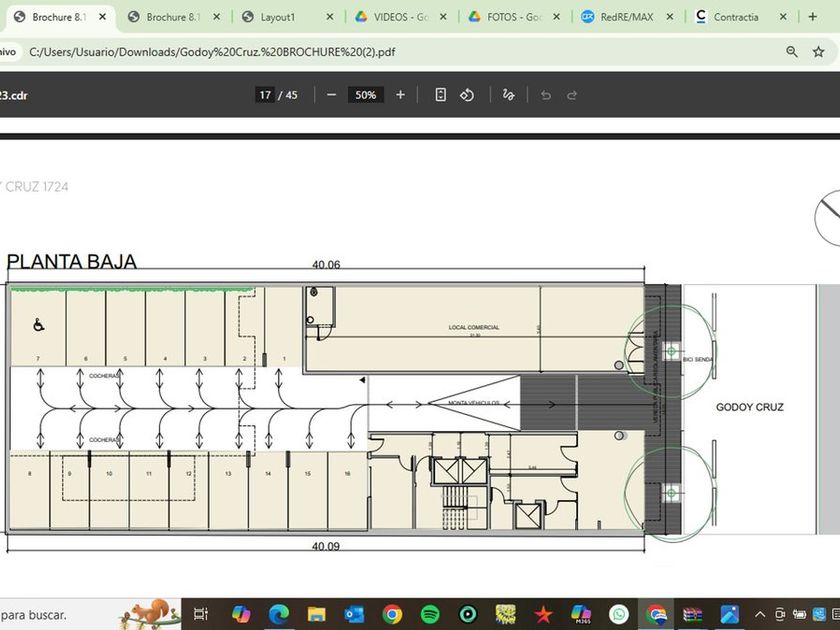
Task: Switch to the VIDEOS Google Drive tab
Action: pos(400,17)
